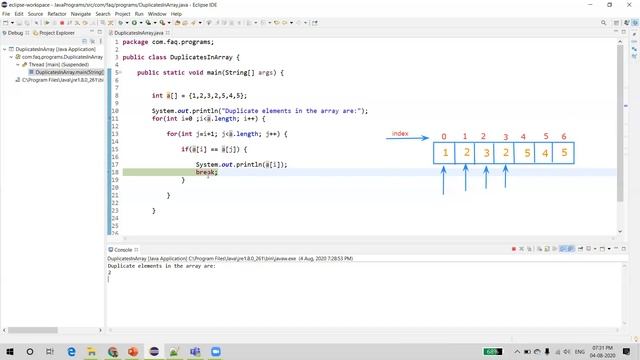
Task: Open File Explorer from the taskbar
Action: (x=92, y=351)
